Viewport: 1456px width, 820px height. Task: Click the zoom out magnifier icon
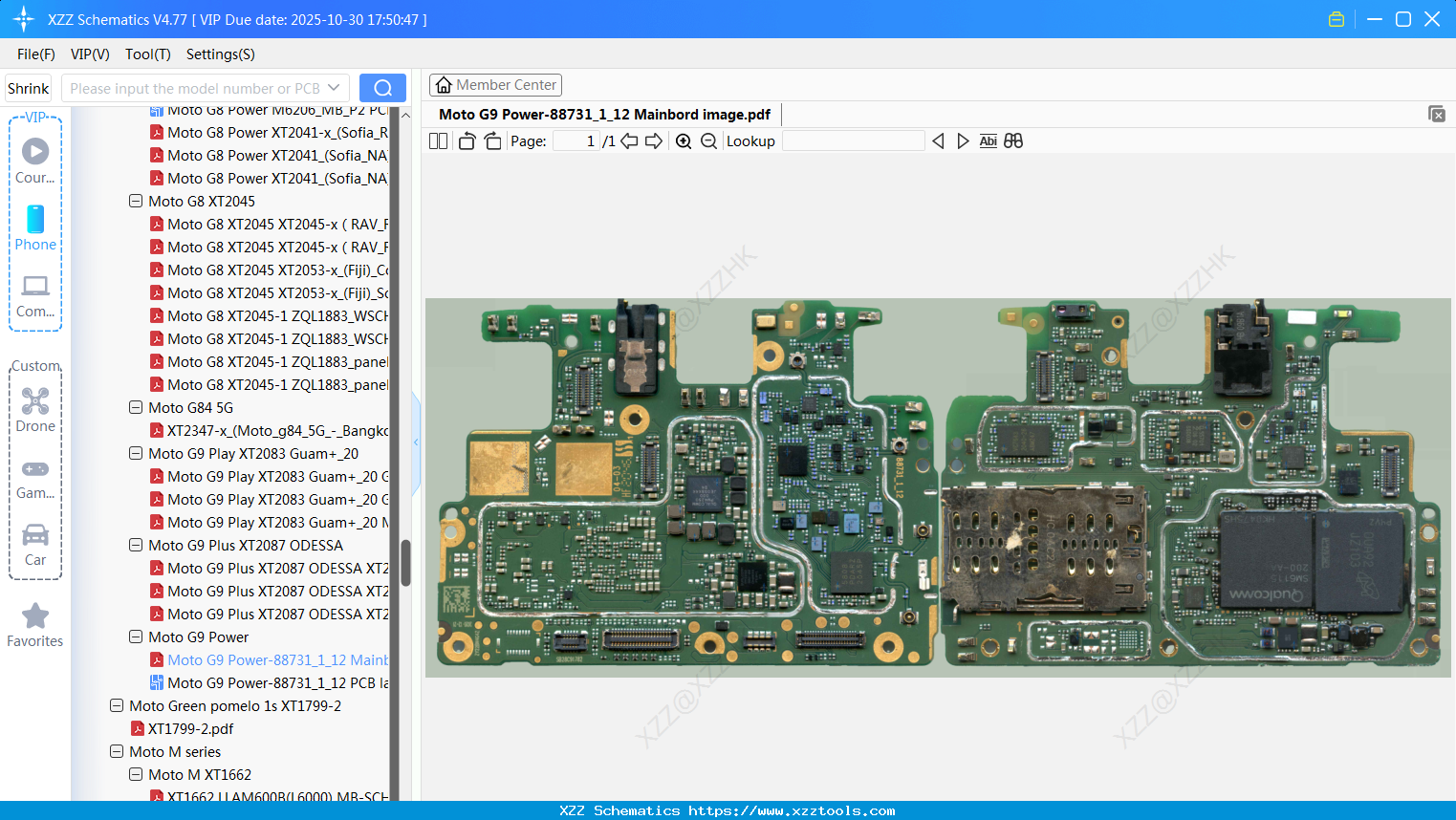708,141
